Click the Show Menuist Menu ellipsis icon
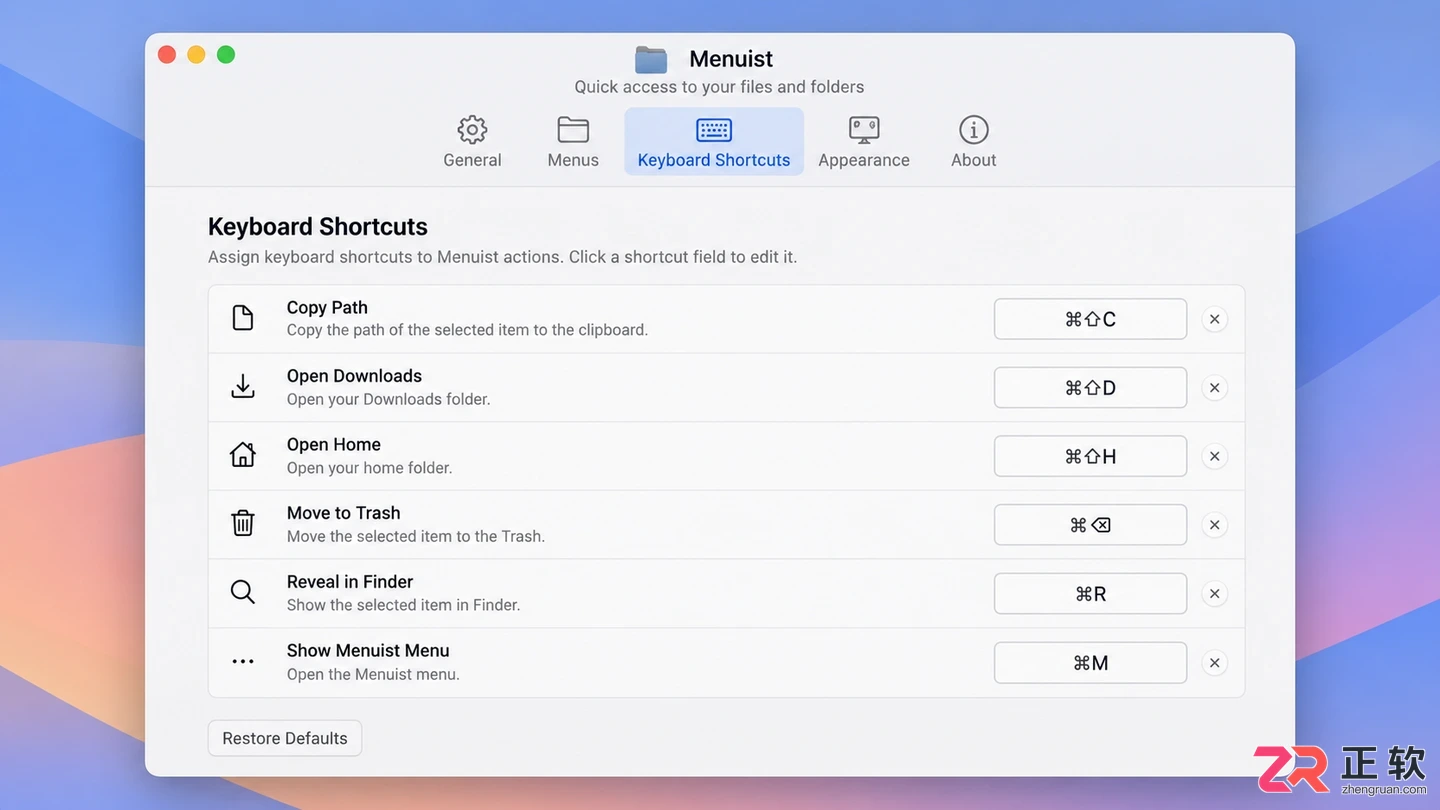The height and width of the screenshot is (810, 1440). [243, 662]
